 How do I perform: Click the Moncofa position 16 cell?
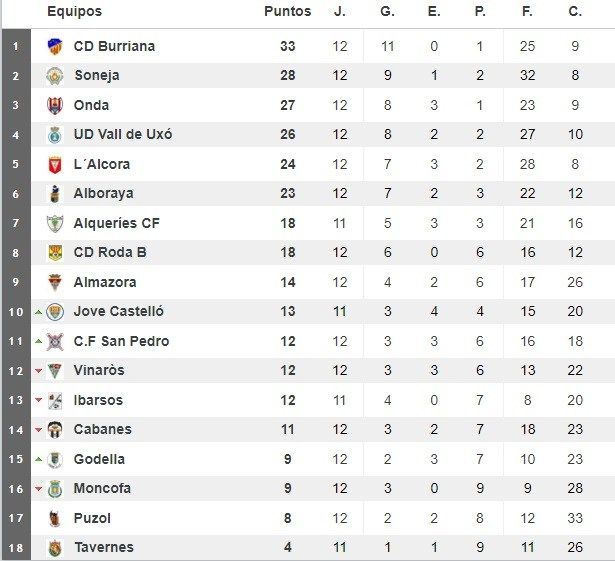pyautogui.click(x=15, y=489)
